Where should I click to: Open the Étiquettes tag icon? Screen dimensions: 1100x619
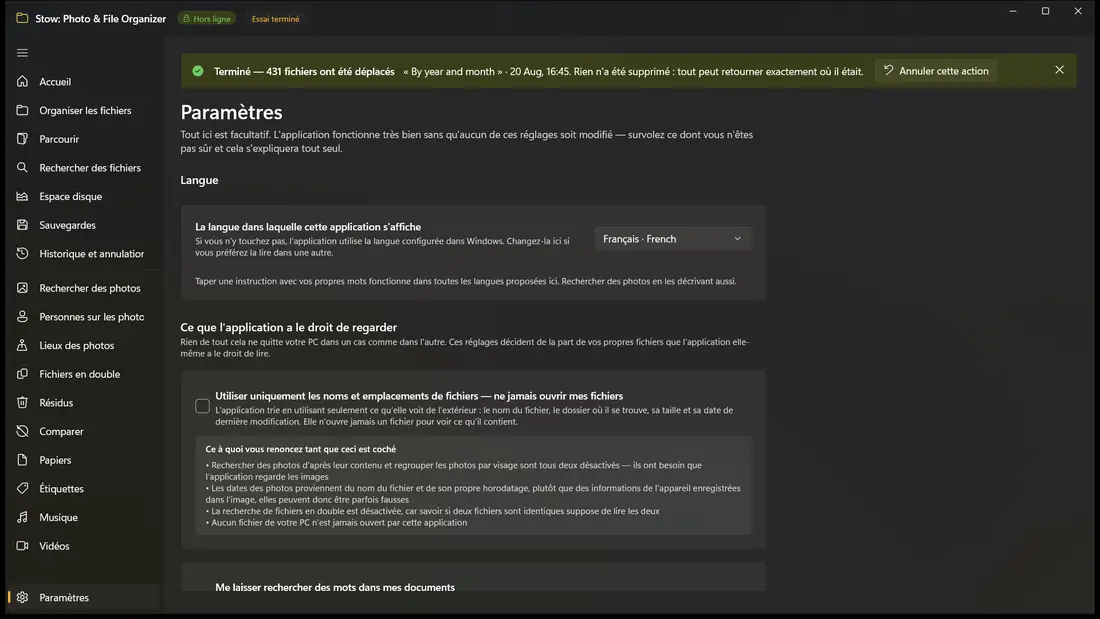point(22,488)
